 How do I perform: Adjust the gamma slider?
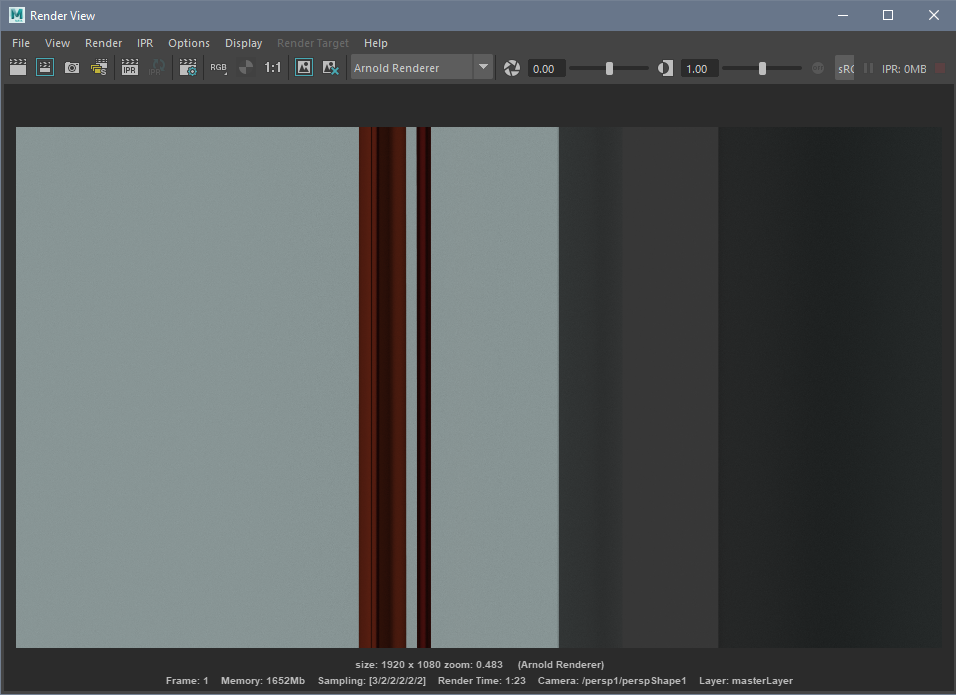click(762, 68)
